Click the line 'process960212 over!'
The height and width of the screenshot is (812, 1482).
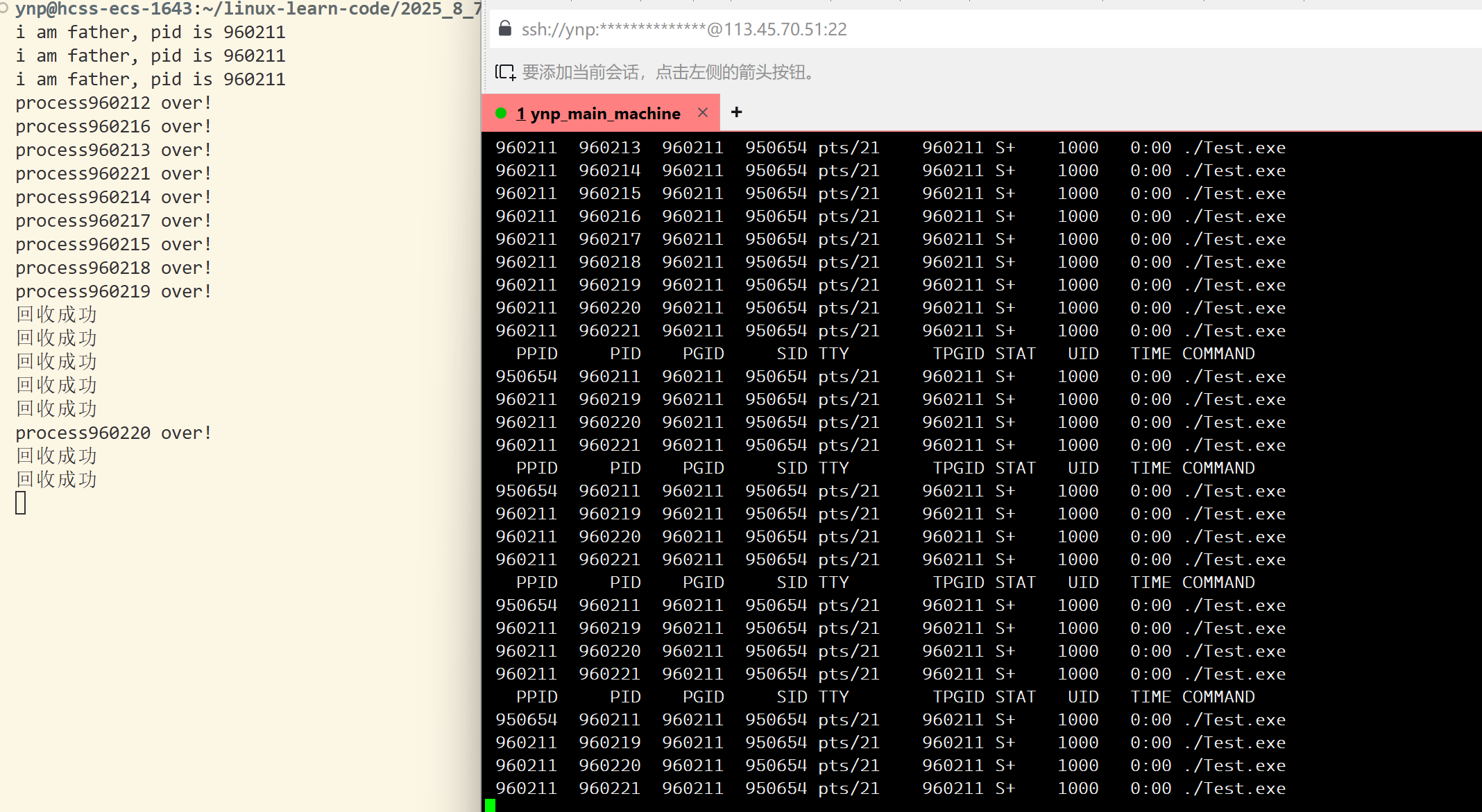[113, 103]
